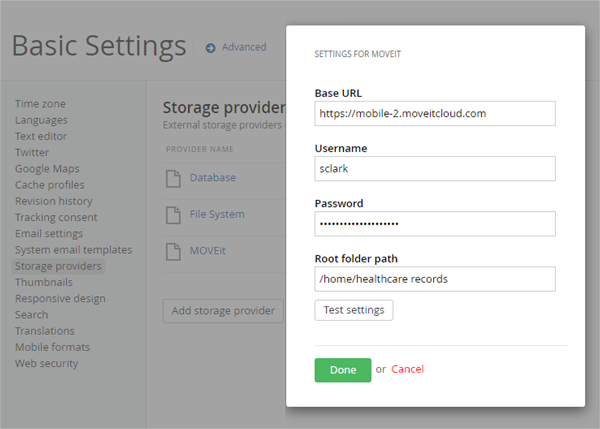Image resolution: width=600 pixels, height=429 pixels.
Task: Select Storage providers in the sidebar
Action: (x=58, y=266)
